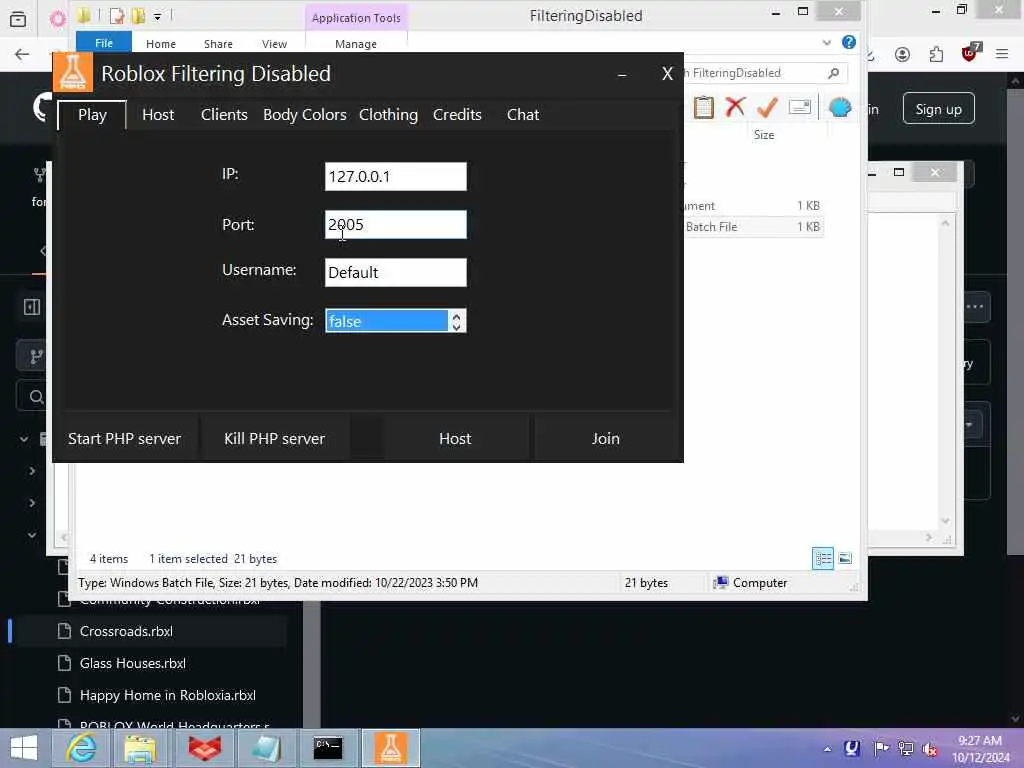
Task: Select the Clothing tab
Action: pos(388,115)
